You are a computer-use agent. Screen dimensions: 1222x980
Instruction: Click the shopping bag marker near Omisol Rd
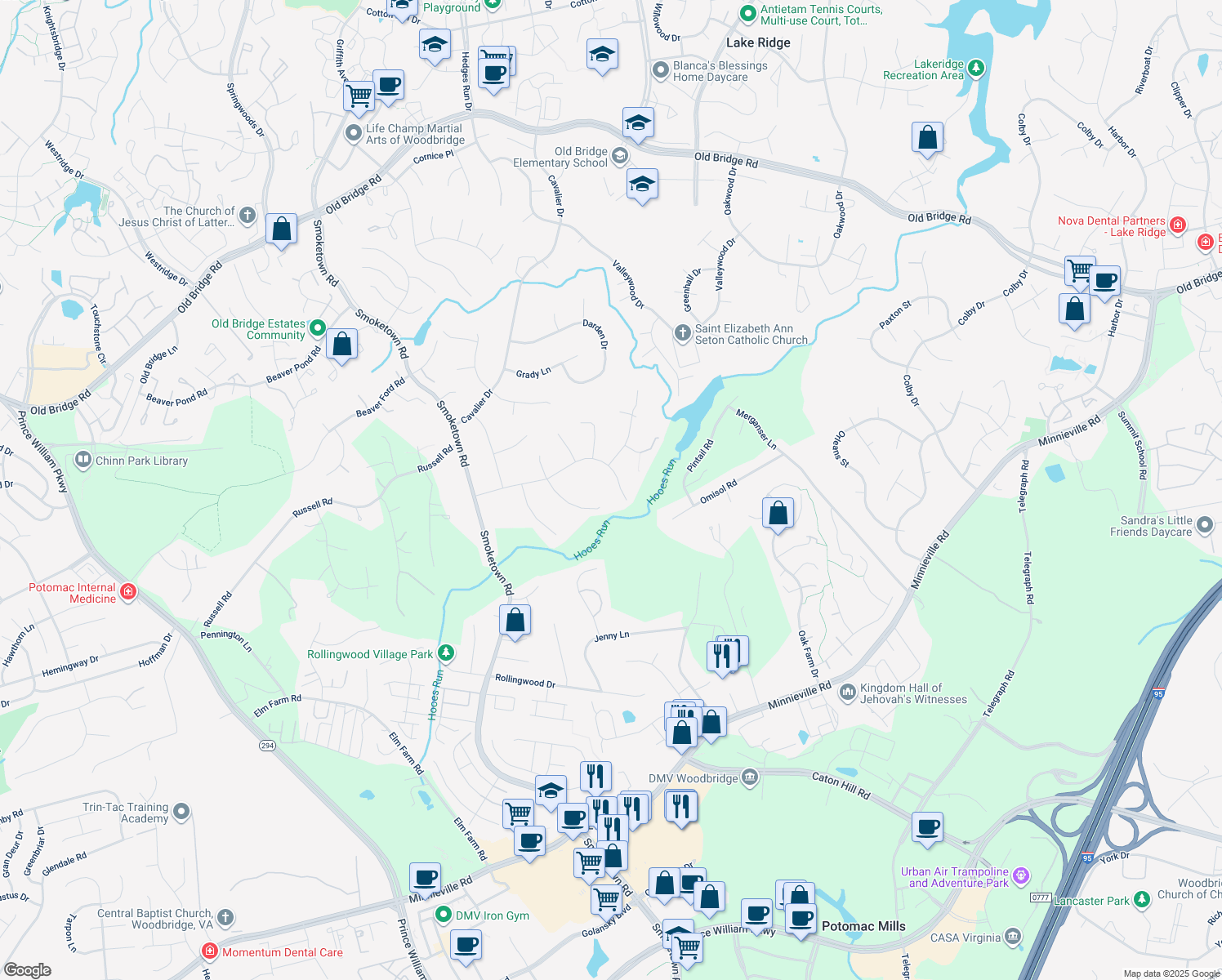click(x=778, y=514)
